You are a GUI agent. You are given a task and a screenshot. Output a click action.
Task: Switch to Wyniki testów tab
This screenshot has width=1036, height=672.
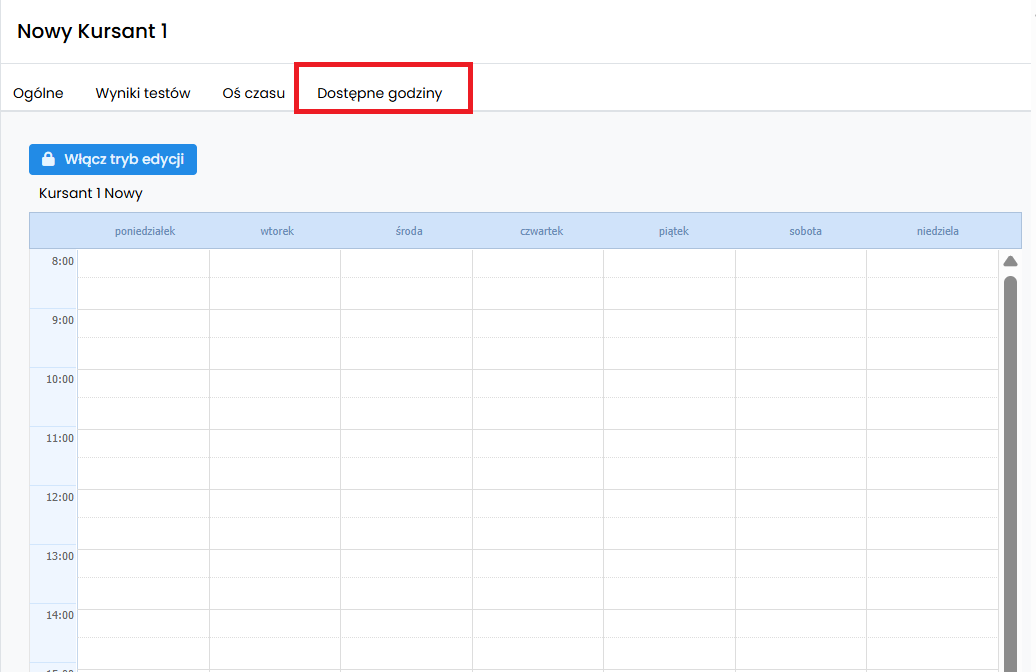(143, 93)
